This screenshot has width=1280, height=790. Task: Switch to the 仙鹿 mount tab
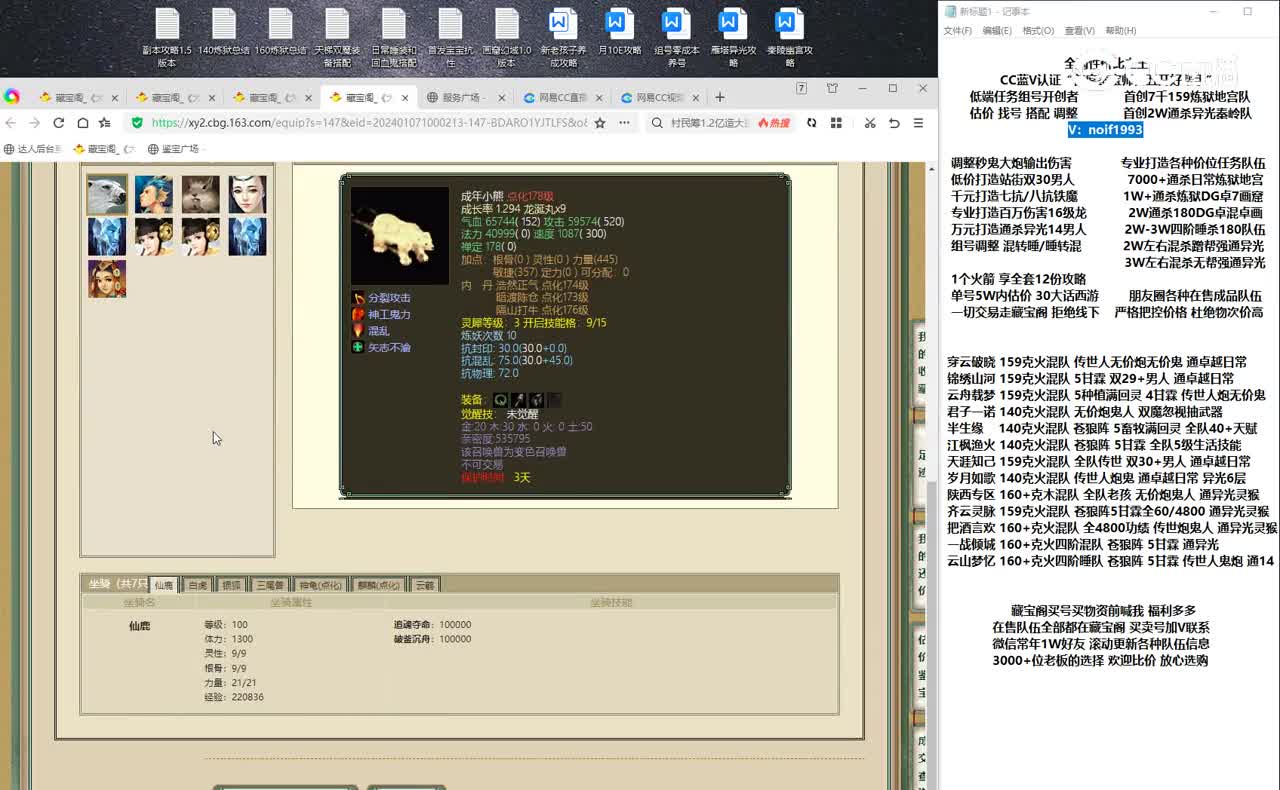coord(164,585)
